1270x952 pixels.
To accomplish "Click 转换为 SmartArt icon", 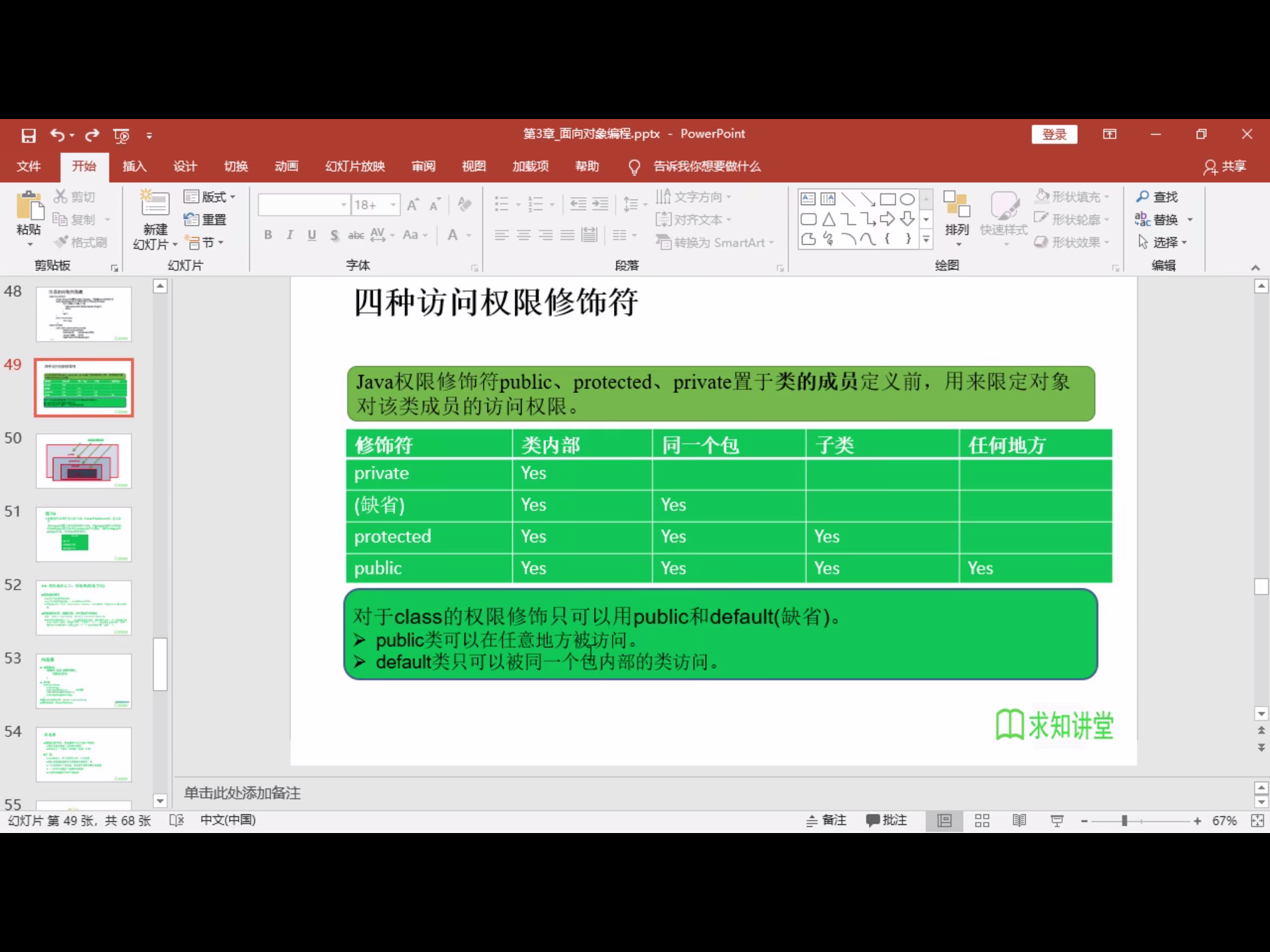I will click(x=664, y=242).
